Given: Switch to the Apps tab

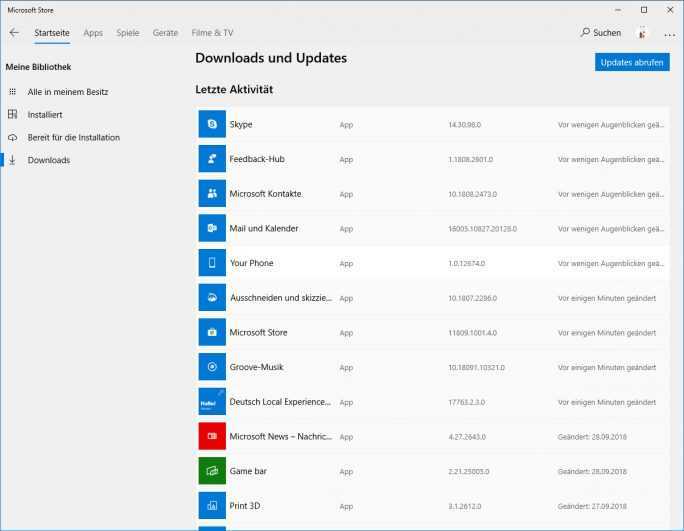Looking at the screenshot, I should click(x=93, y=33).
